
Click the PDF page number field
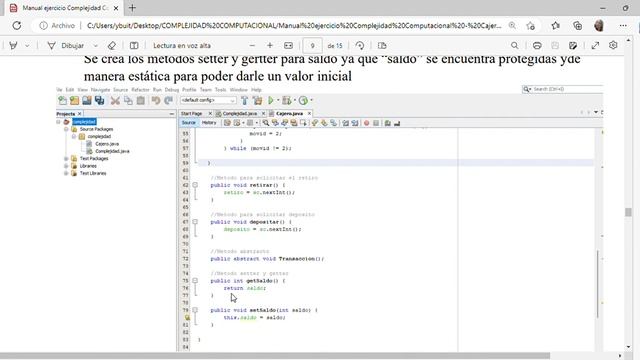pos(312,46)
